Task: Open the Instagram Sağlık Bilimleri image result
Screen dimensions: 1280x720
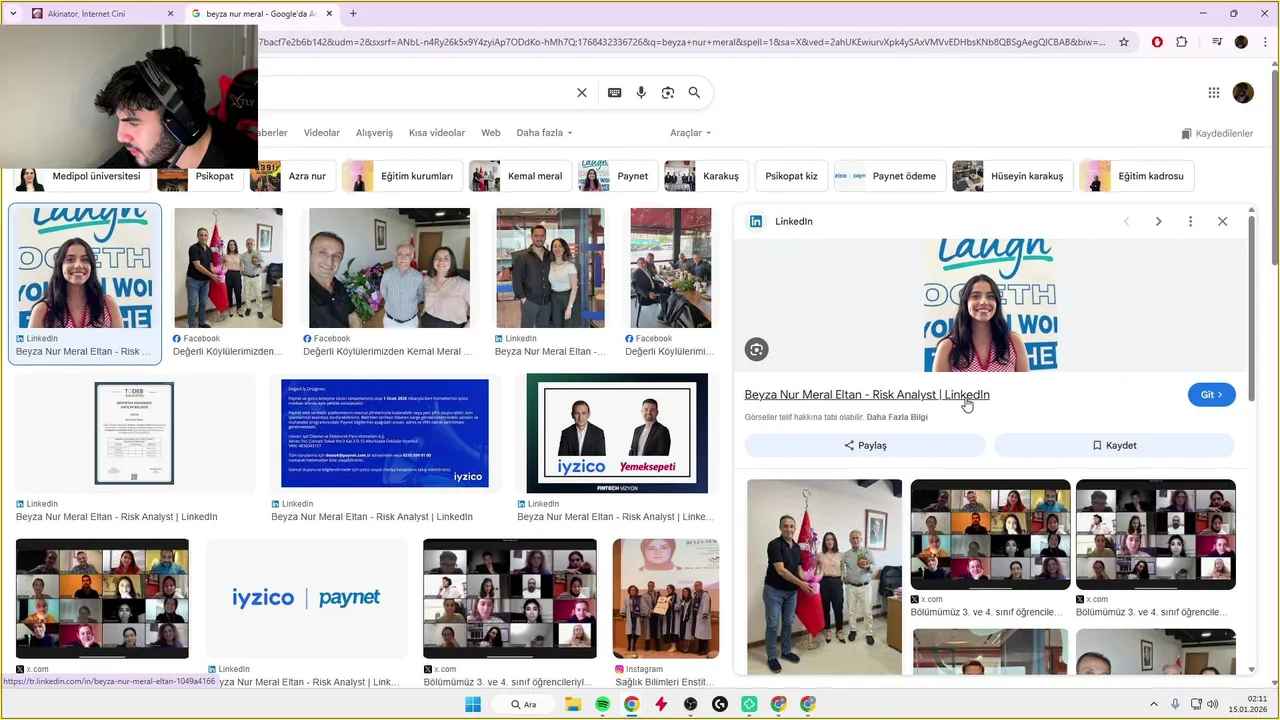Action: point(665,598)
